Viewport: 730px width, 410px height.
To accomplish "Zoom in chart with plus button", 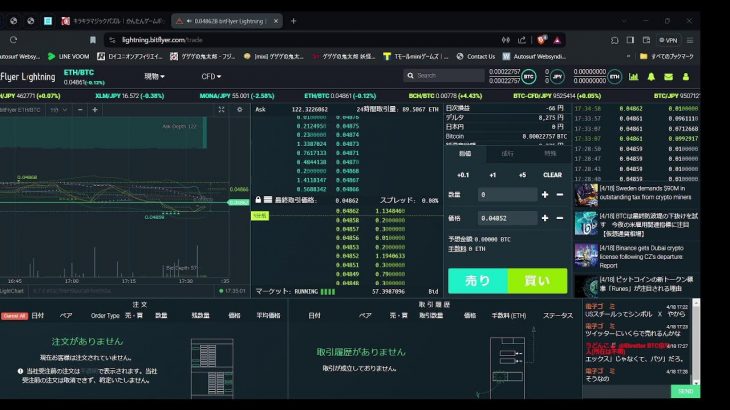I will point(95,110).
